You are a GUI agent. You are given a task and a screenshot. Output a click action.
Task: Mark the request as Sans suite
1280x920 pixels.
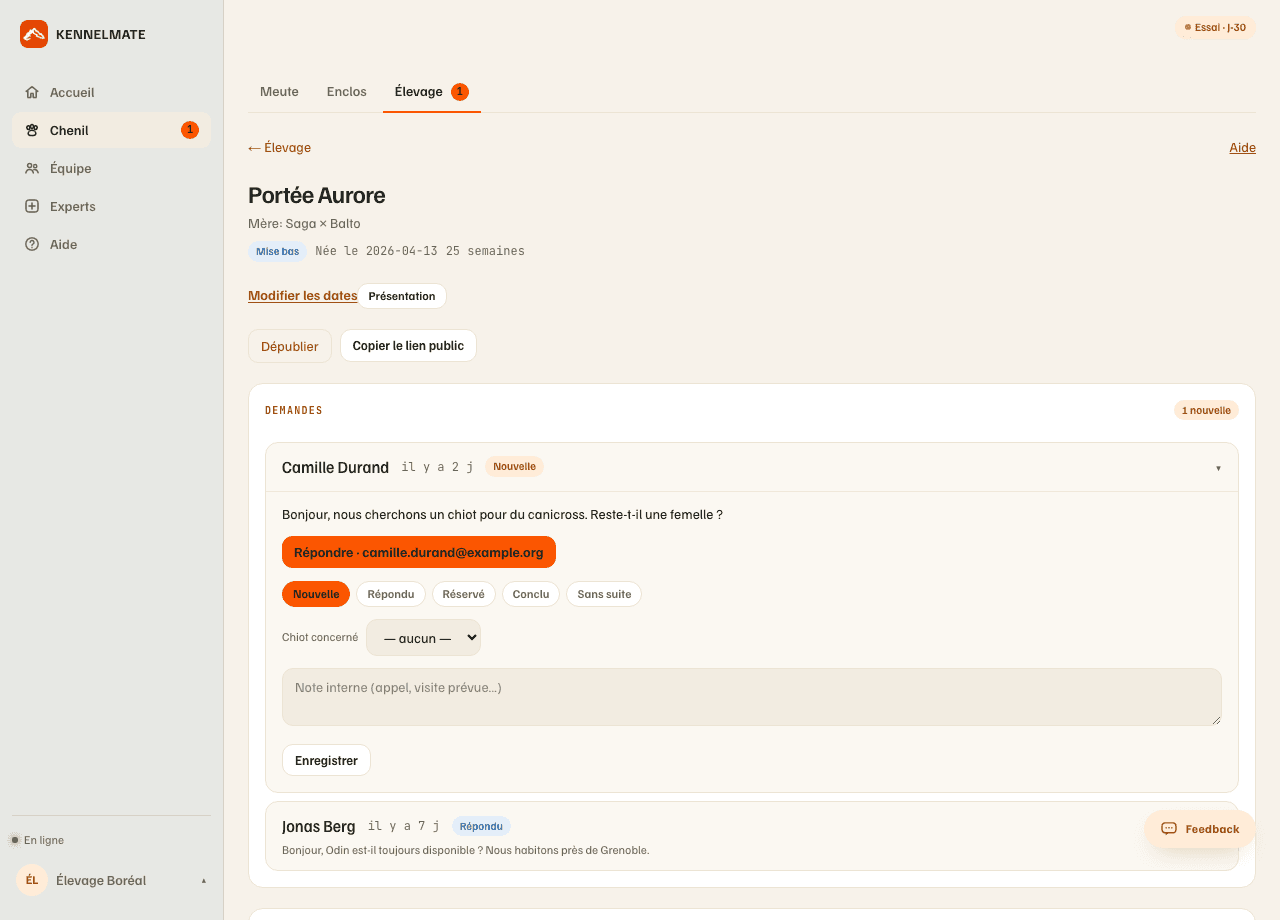[604, 594]
